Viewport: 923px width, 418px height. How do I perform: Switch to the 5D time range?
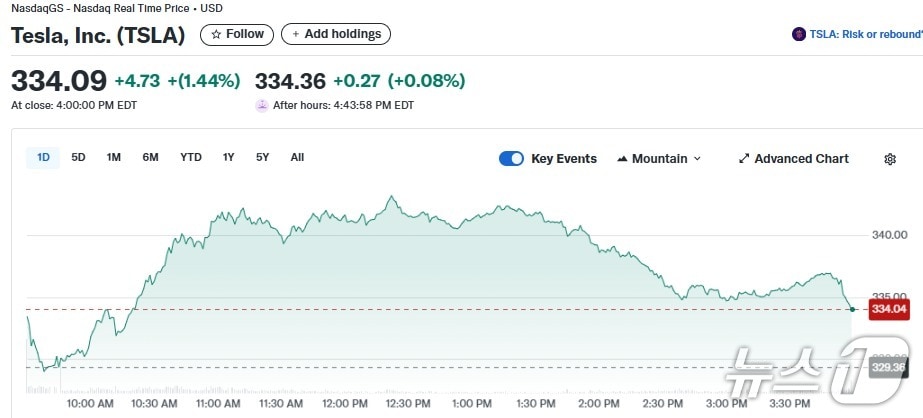pyautogui.click(x=79, y=157)
